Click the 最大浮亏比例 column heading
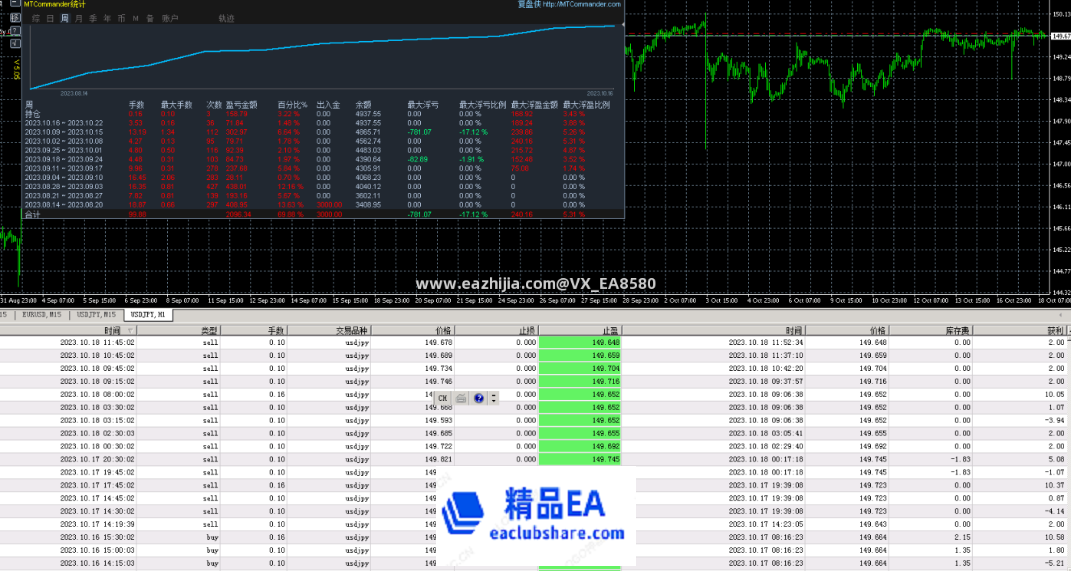 482,105
